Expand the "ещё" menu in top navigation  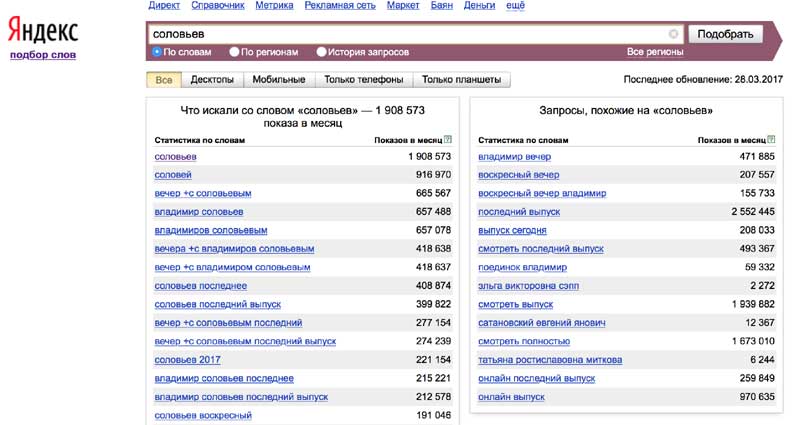(x=516, y=6)
